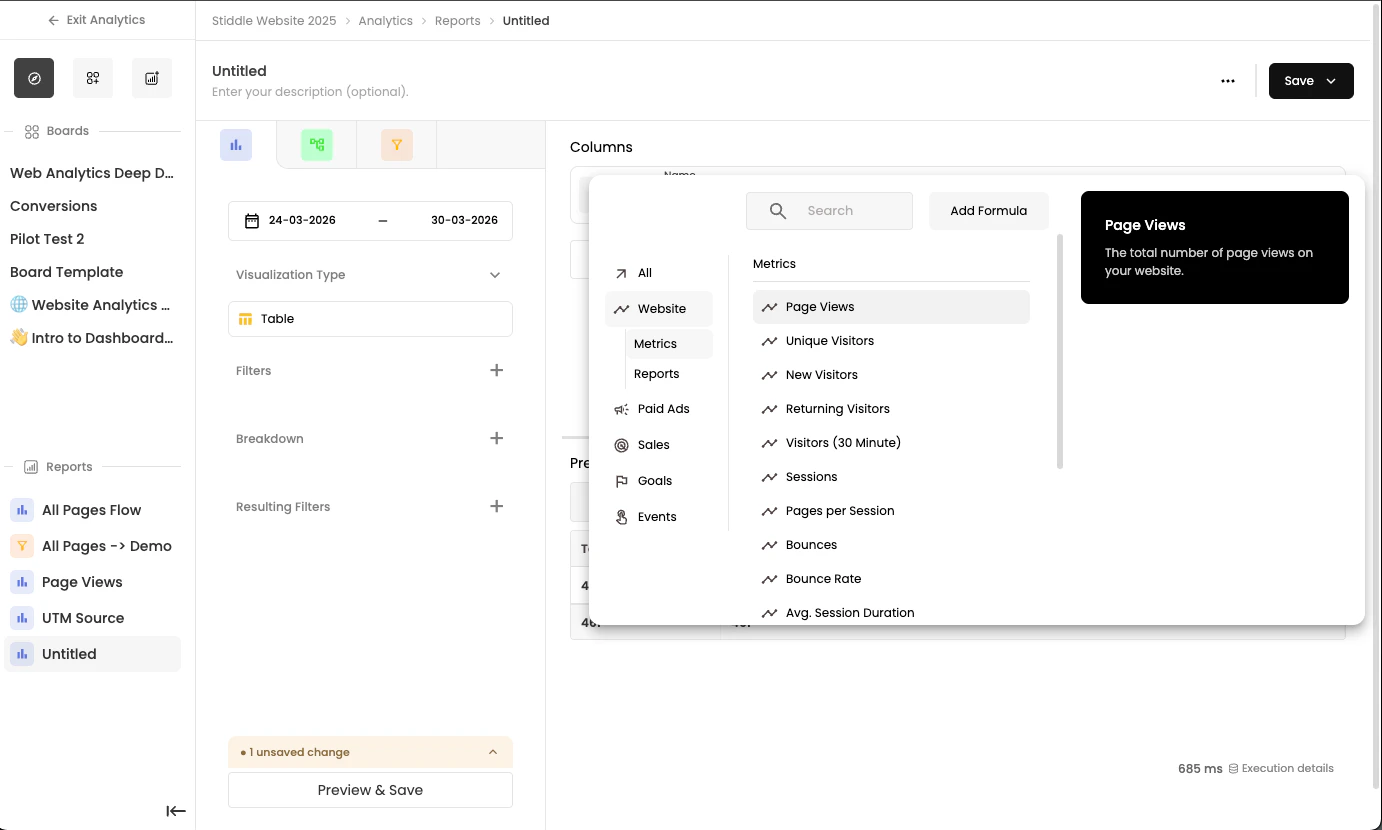The image size is (1382, 830).
Task: Click the Preview & Save button
Action: point(370,790)
